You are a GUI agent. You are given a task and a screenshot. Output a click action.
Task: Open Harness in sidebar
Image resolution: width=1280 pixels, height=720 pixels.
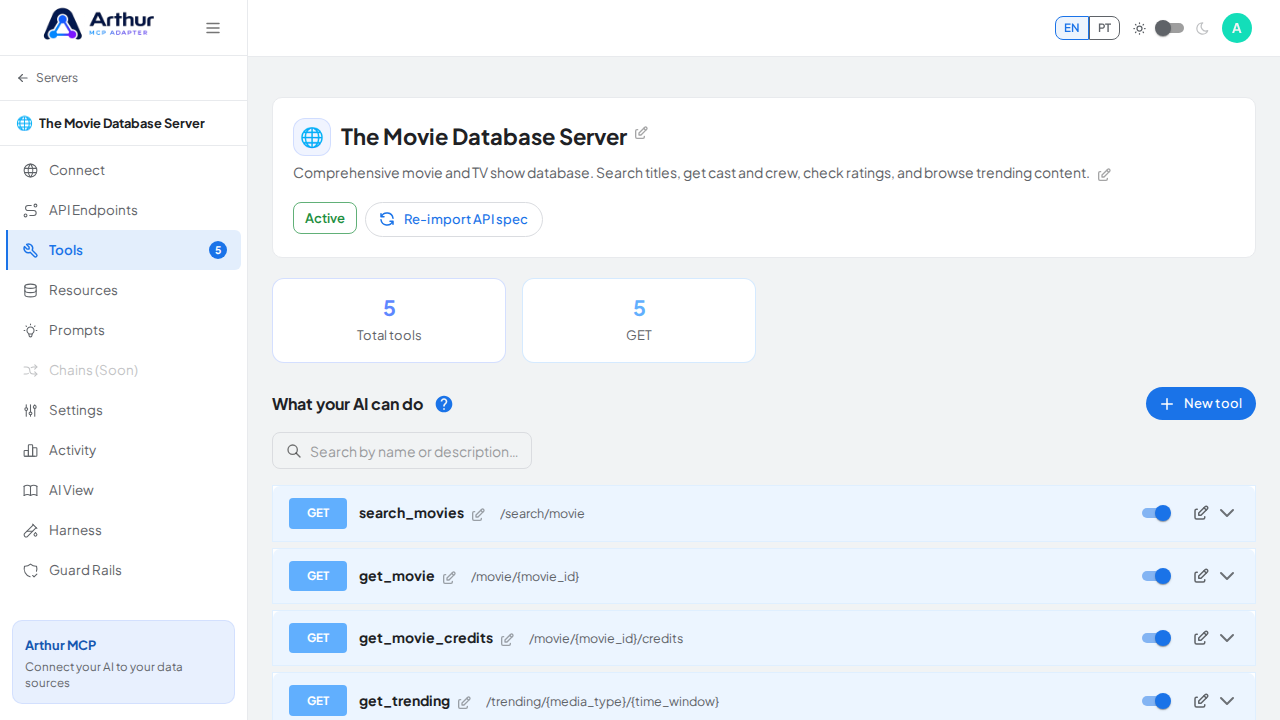click(123, 530)
